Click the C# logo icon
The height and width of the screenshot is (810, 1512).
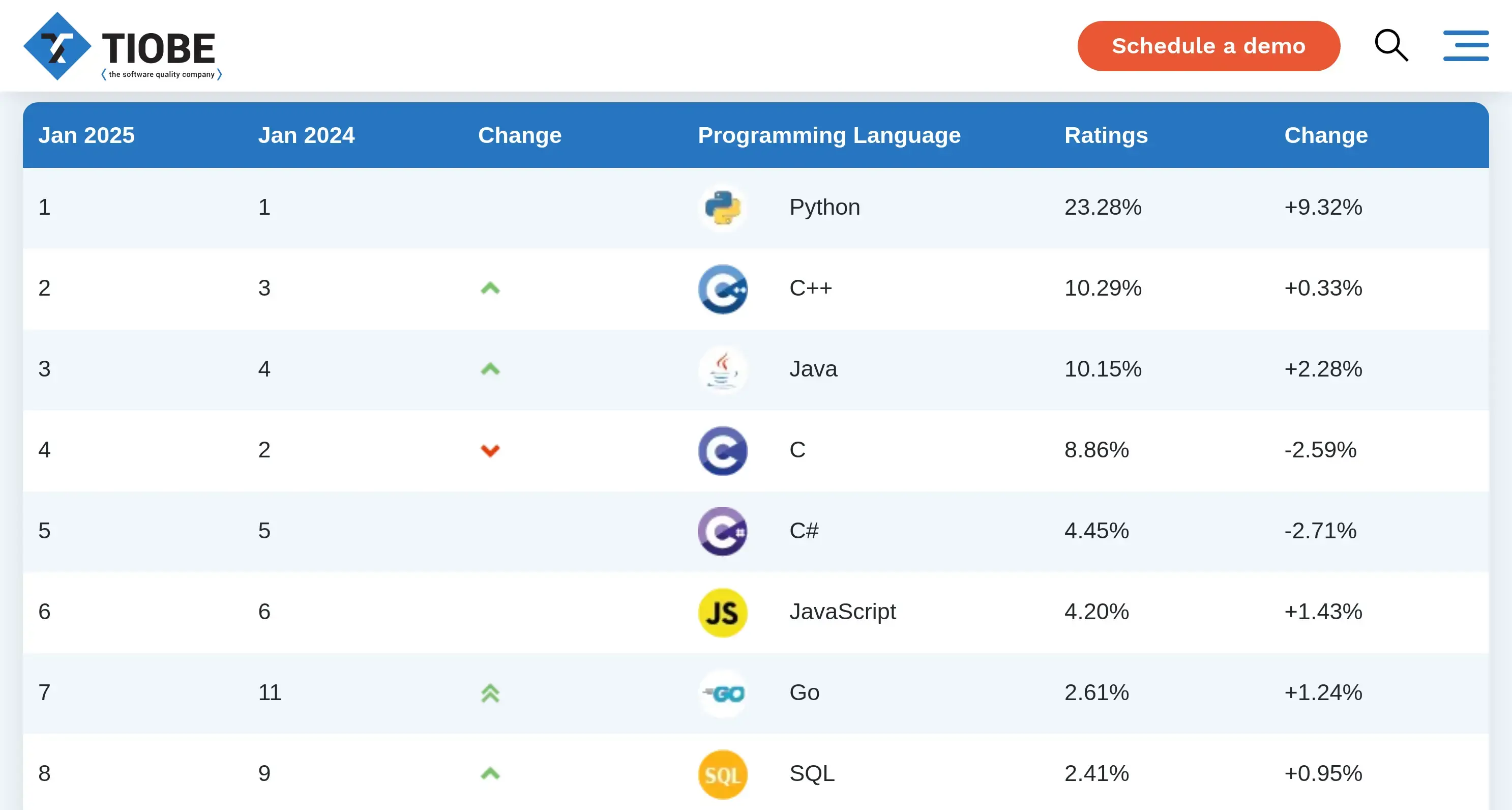tap(723, 532)
